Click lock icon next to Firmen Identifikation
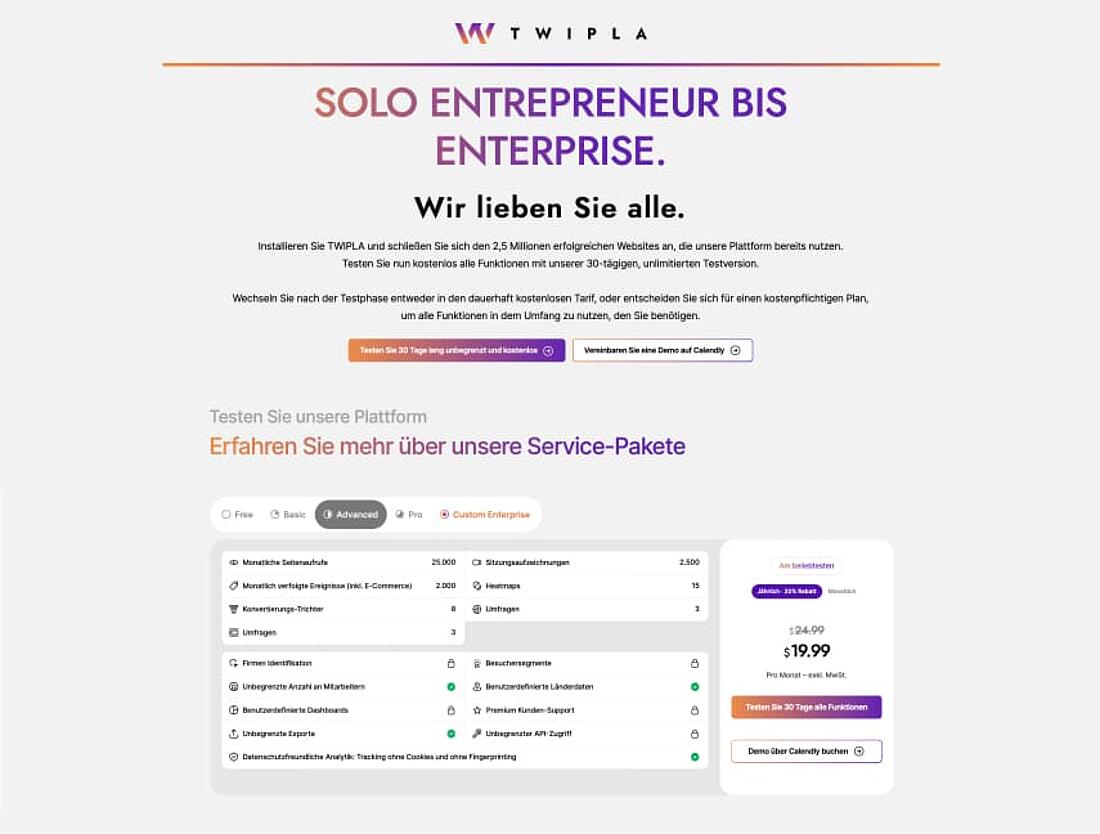Viewport: 1100px width, 834px height. pos(451,664)
